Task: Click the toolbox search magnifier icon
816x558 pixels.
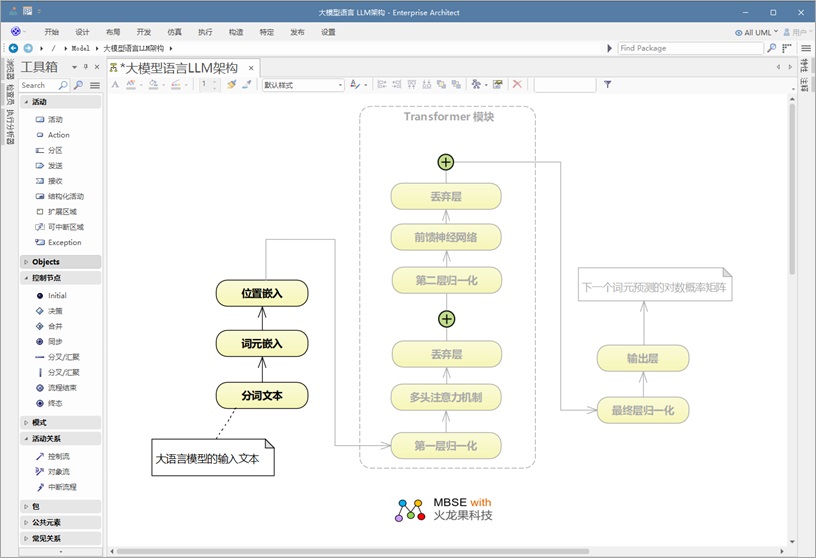Action: click(x=64, y=86)
